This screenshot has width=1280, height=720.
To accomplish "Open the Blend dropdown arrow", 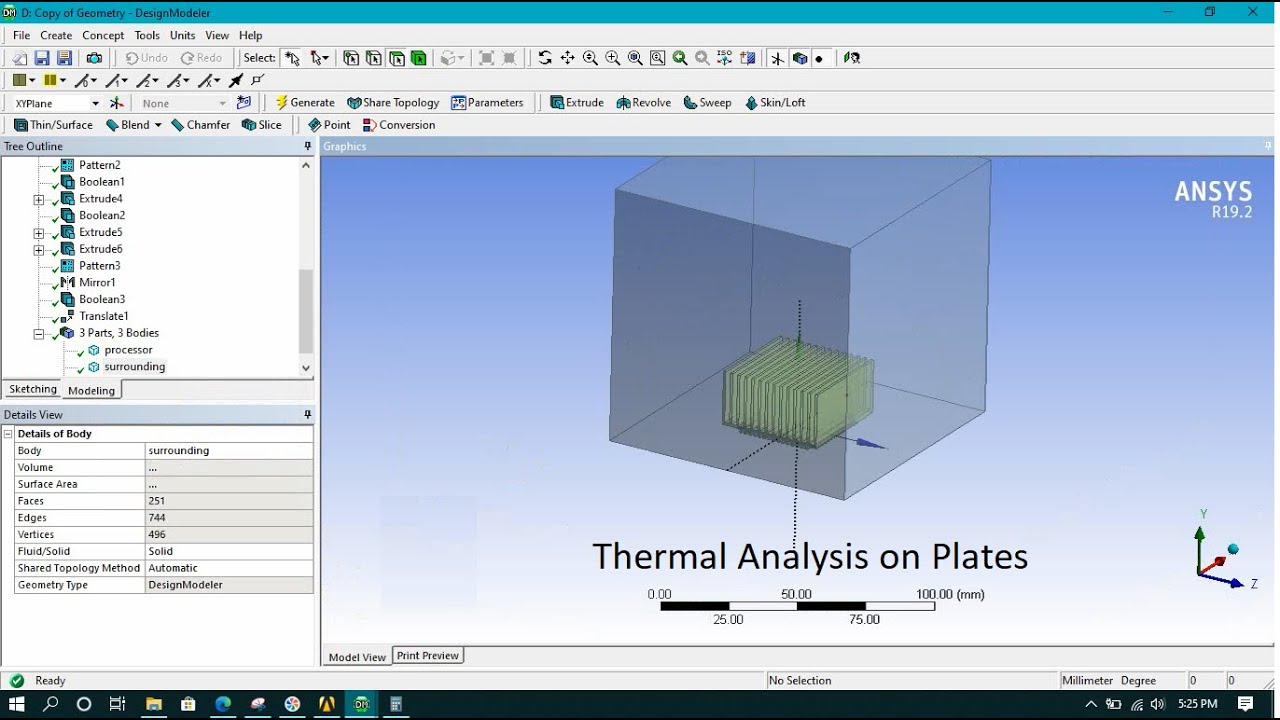I will click(x=156, y=125).
